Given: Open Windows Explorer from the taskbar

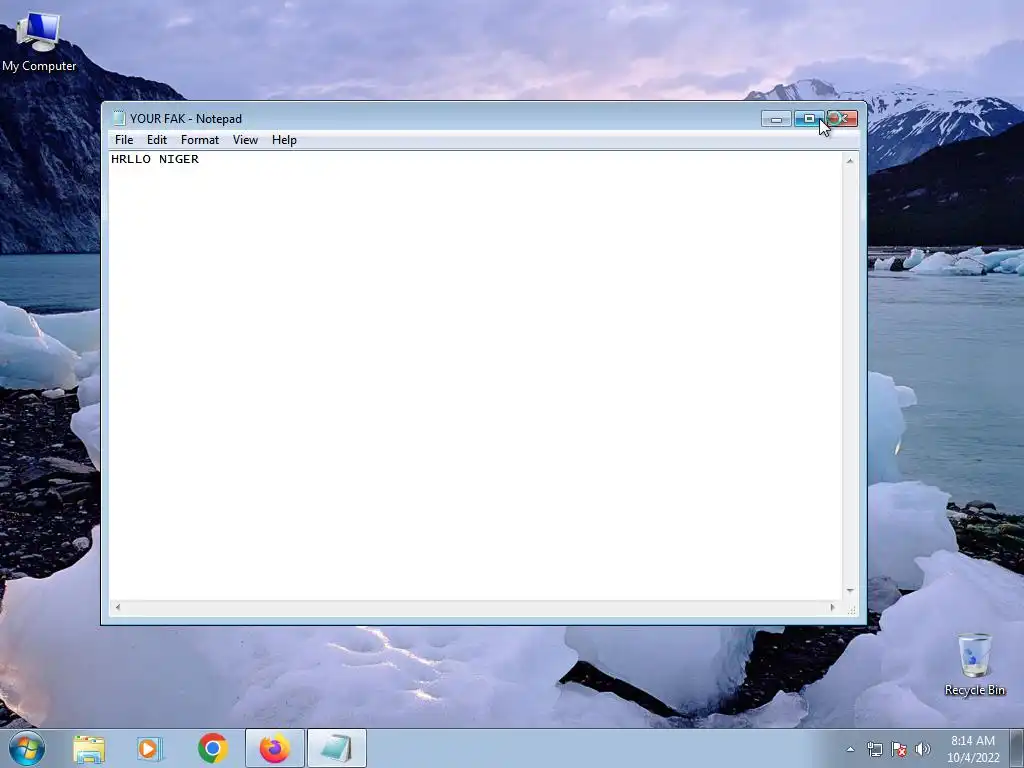Looking at the screenshot, I should pos(89,749).
